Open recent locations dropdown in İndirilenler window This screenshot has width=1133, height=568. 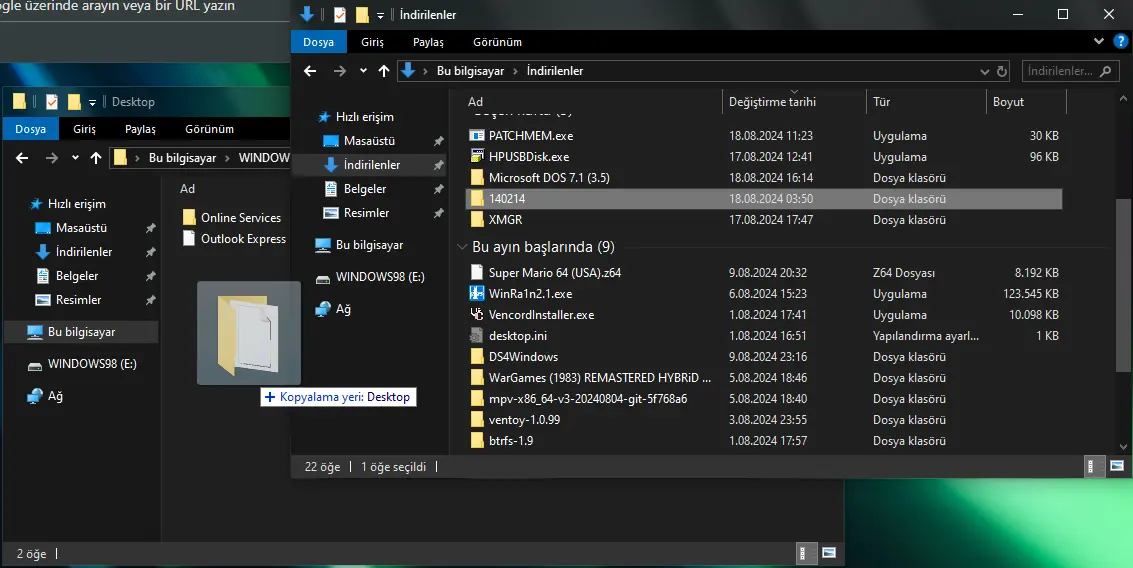coord(363,71)
